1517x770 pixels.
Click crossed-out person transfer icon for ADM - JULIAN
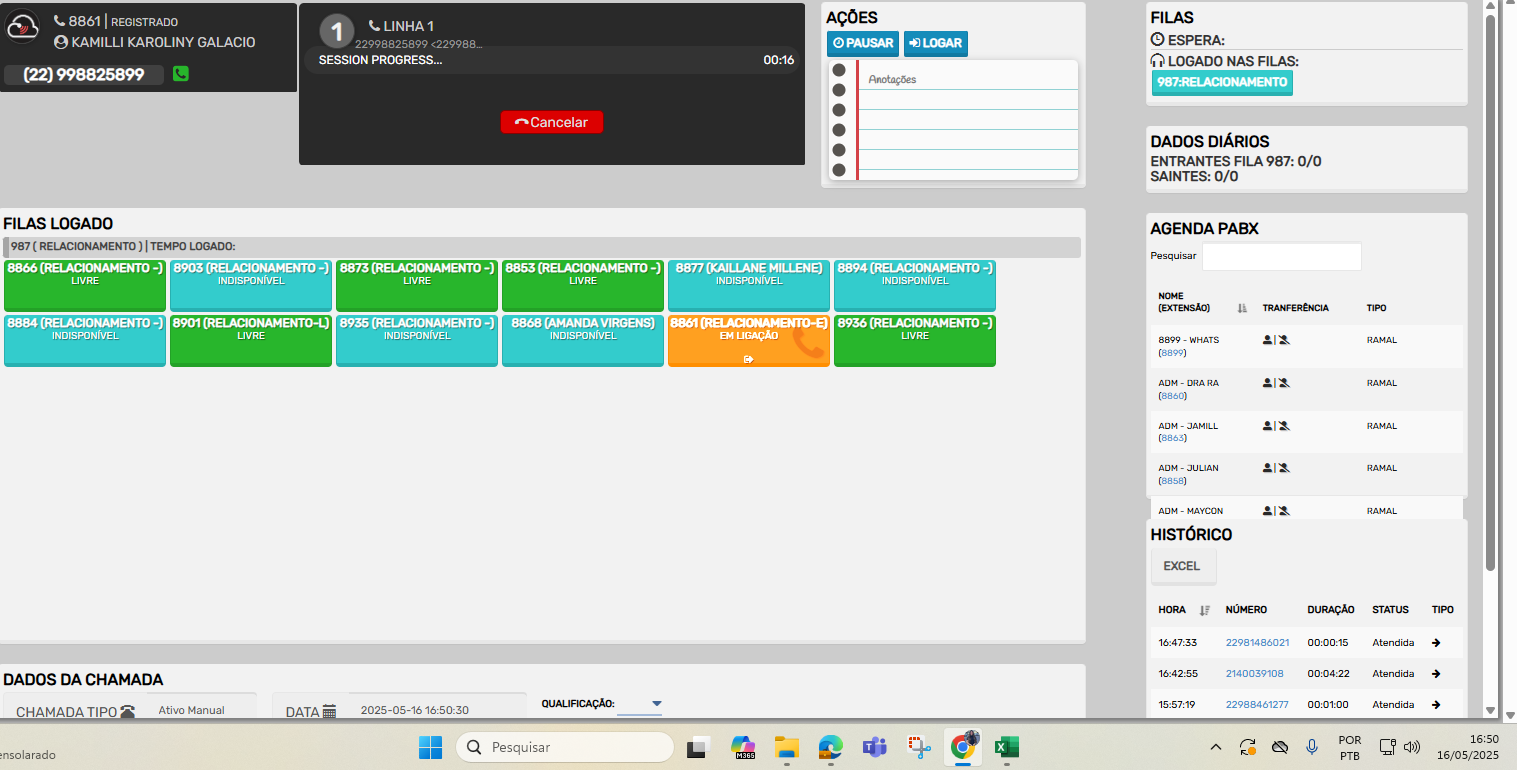point(1284,468)
